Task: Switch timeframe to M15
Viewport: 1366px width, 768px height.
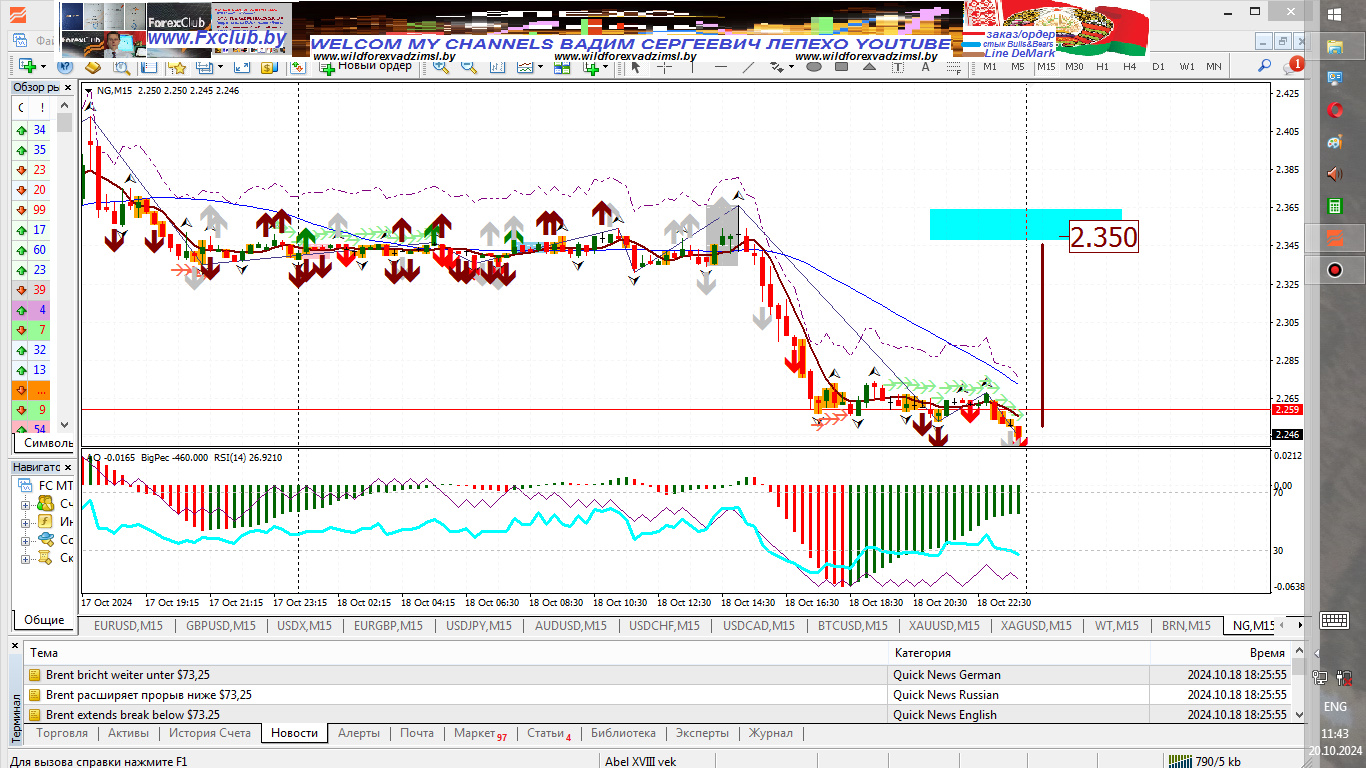Action: tap(1046, 66)
